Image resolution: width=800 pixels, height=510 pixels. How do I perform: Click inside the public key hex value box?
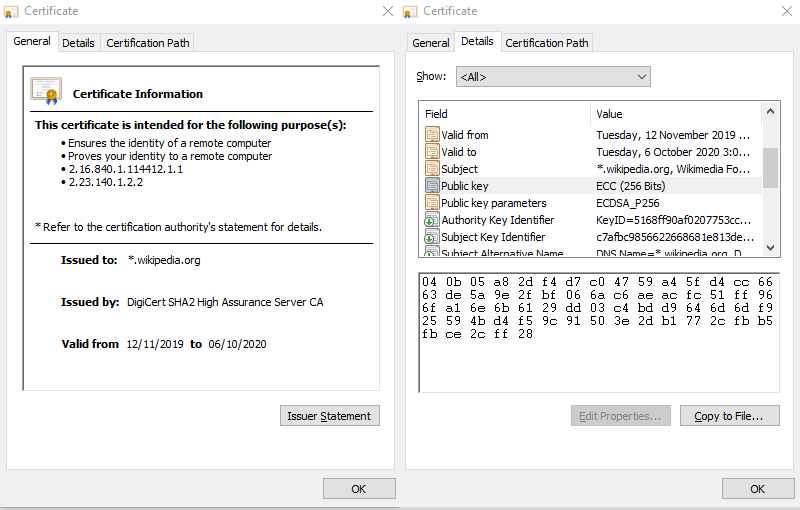[598, 360]
